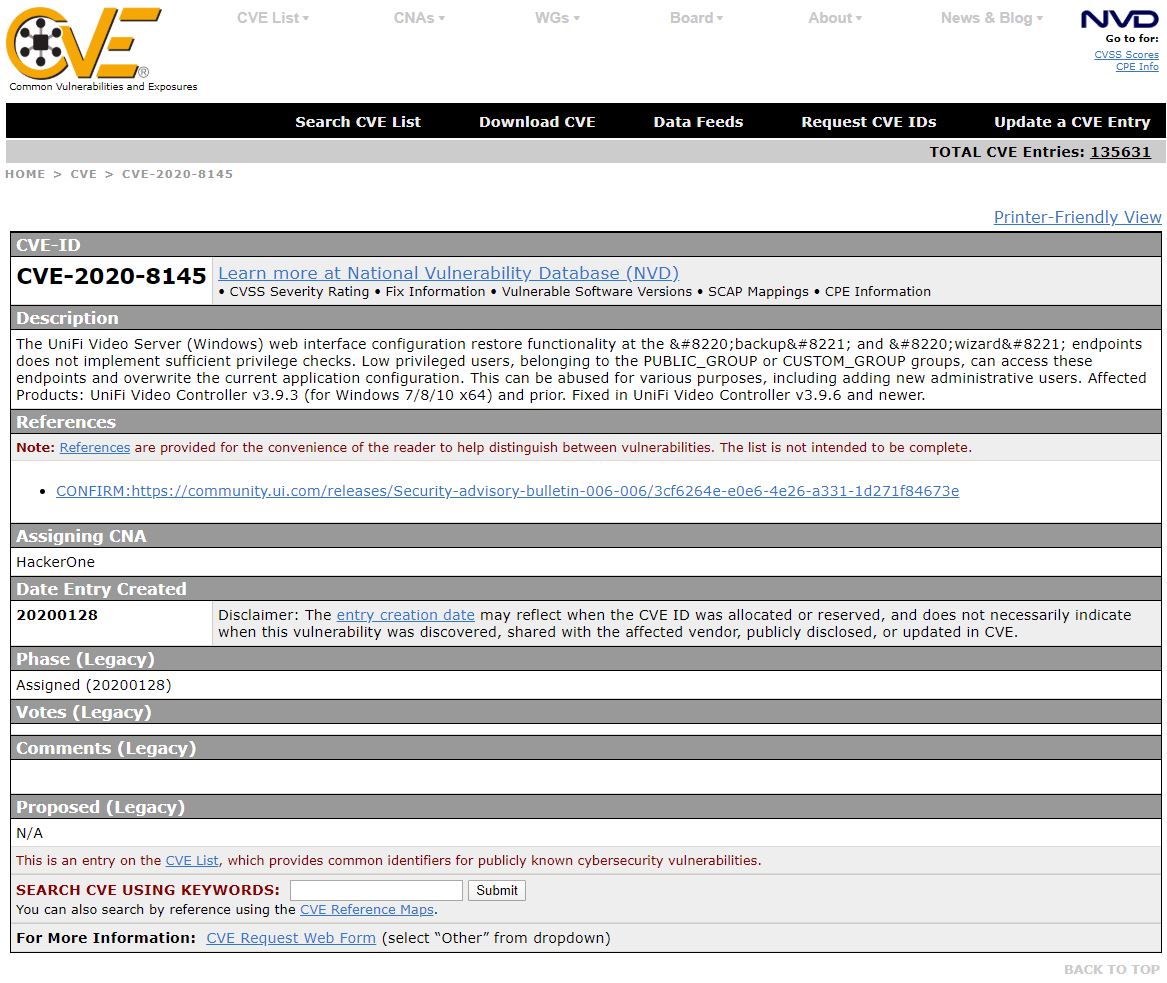
Task: Go to CVE breadcrumb
Action: [x=83, y=174]
